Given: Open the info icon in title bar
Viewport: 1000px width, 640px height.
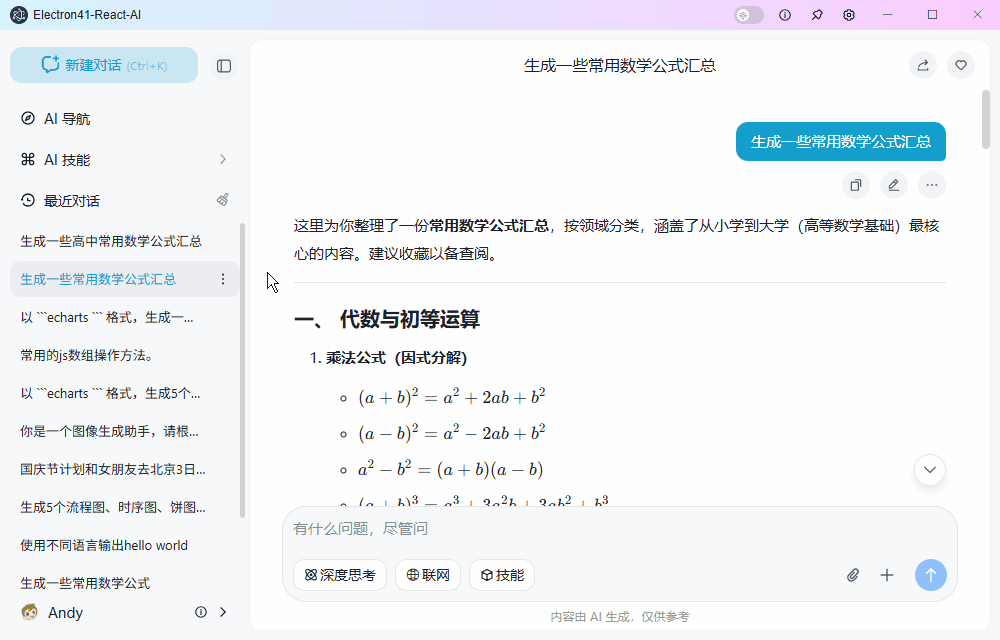Looking at the screenshot, I should (x=785, y=15).
